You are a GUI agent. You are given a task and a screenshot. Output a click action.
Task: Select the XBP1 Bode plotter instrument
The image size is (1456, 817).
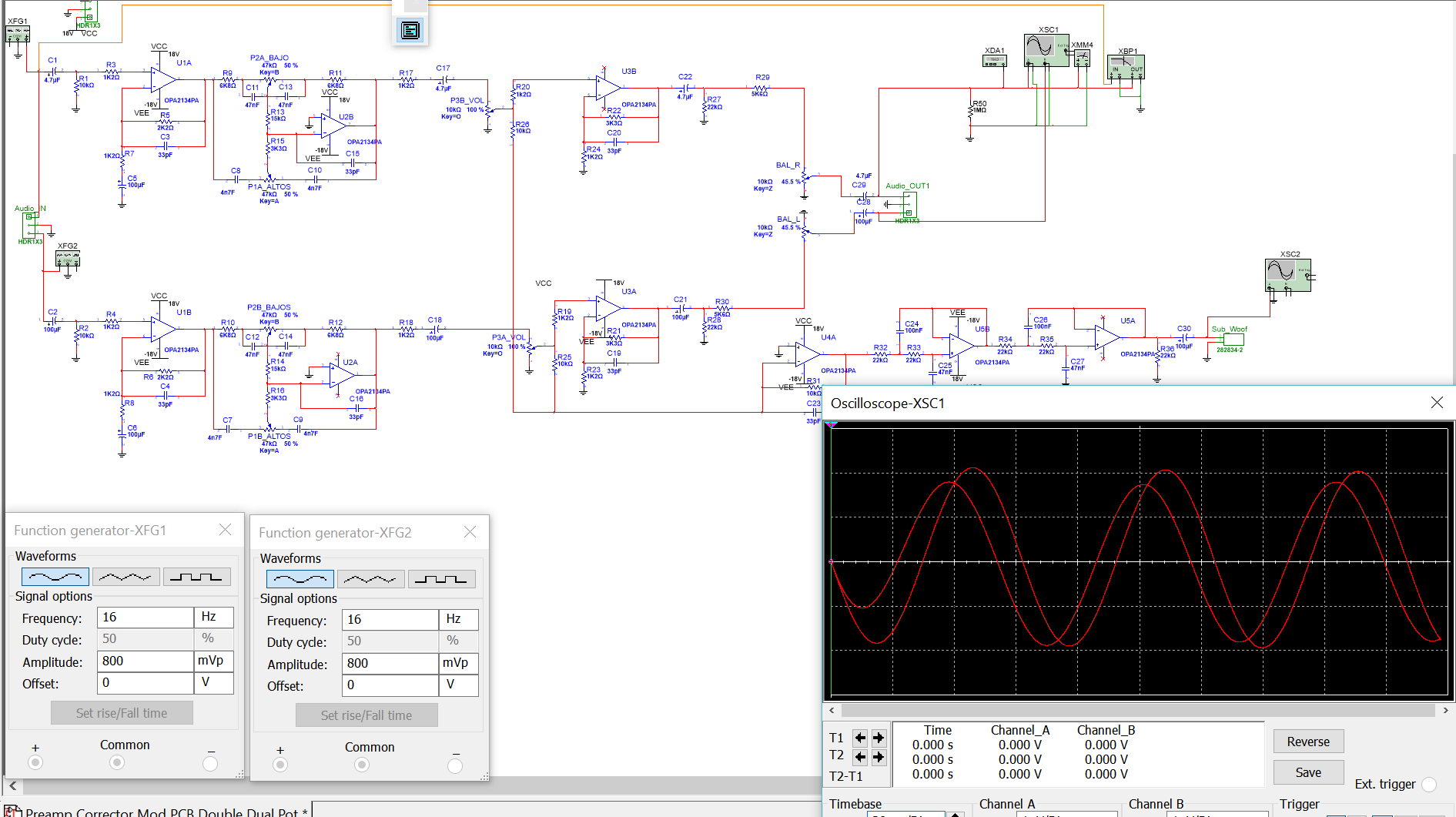1126,67
